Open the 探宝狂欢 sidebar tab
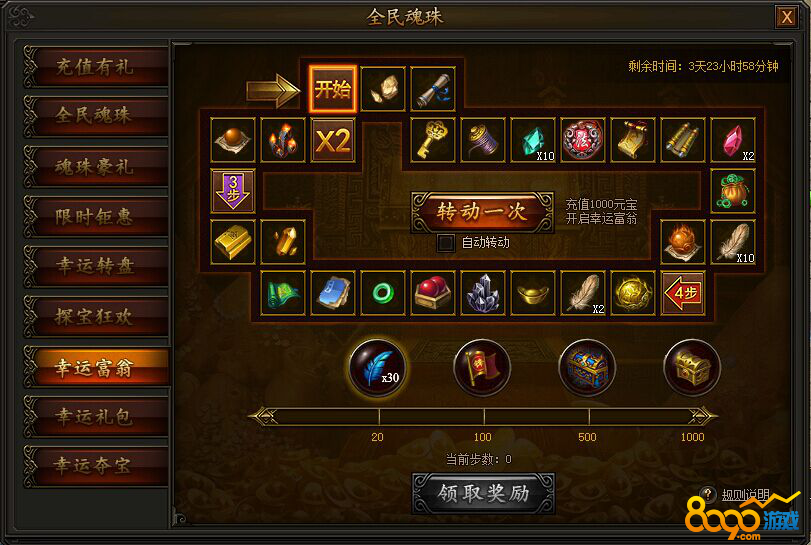 tap(96, 316)
